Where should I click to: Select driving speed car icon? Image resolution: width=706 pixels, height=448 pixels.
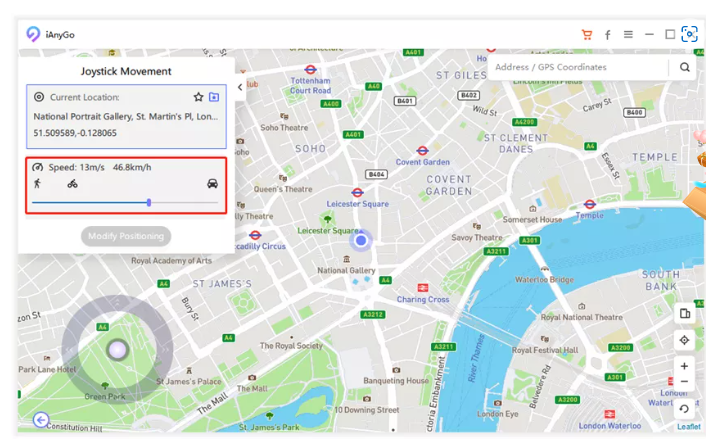[213, 184]
